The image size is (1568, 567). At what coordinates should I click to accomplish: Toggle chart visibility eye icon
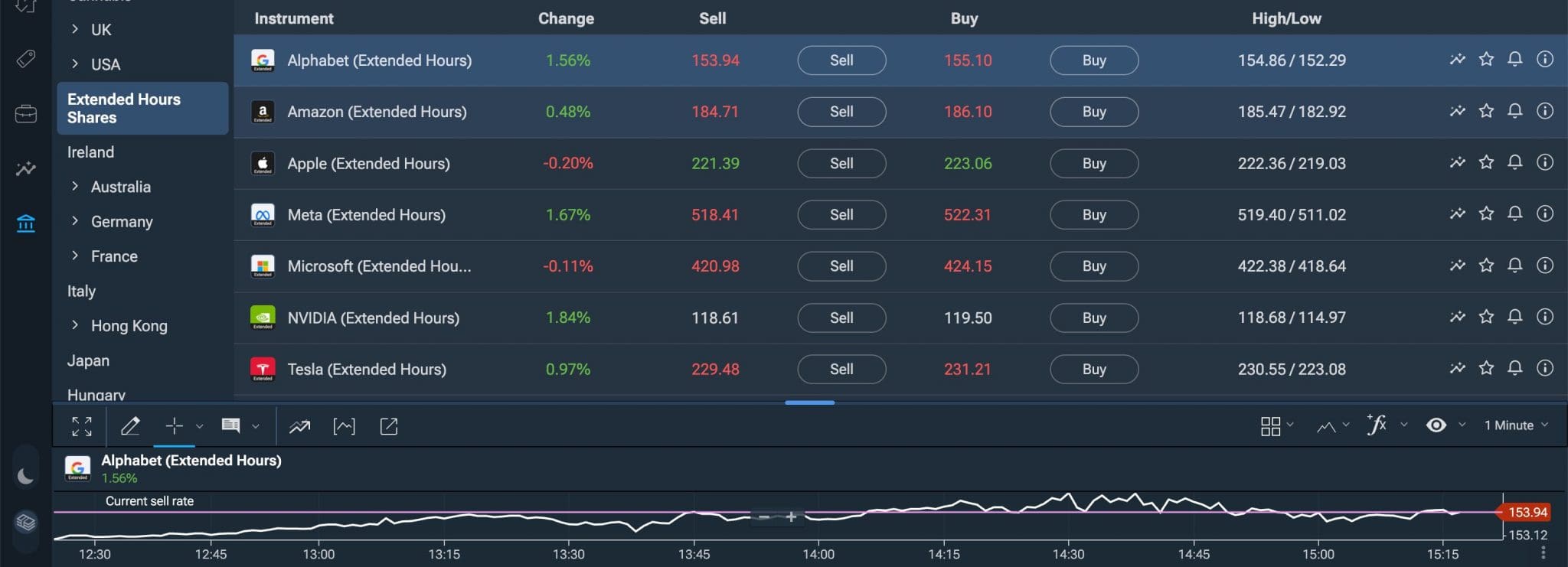pyautogui.click(x=1436, y=425)
